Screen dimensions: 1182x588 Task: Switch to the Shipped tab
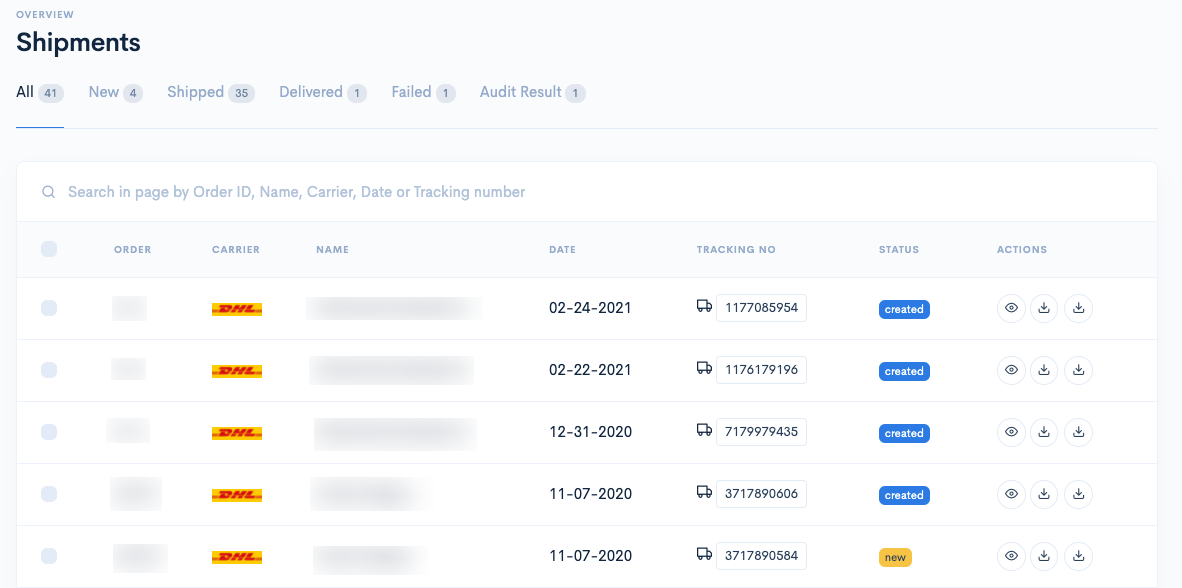pyautogui.click(x=211, y=93)
